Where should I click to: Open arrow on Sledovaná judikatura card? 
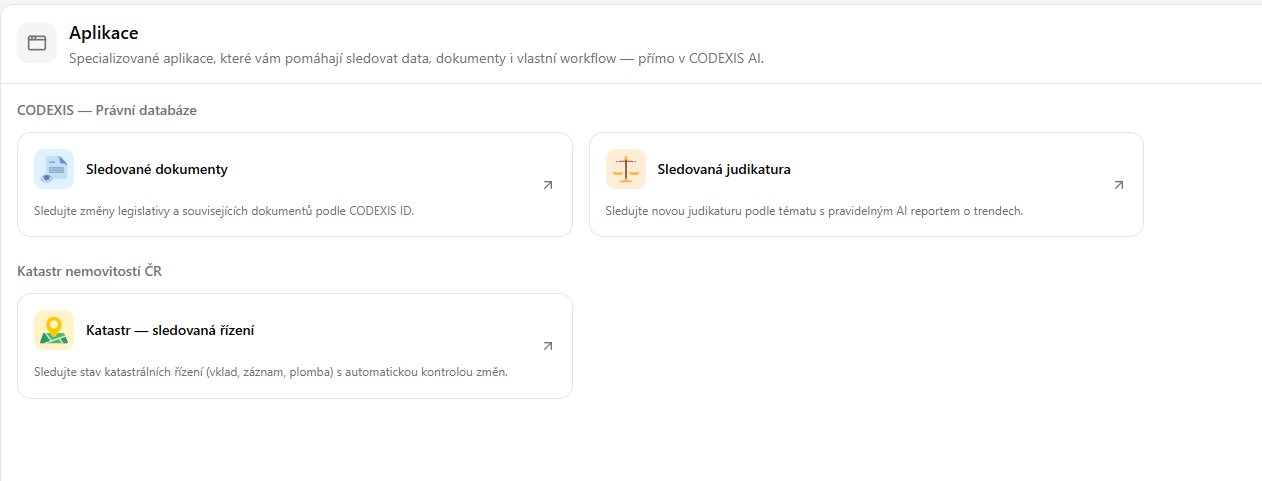point(1118,185)
